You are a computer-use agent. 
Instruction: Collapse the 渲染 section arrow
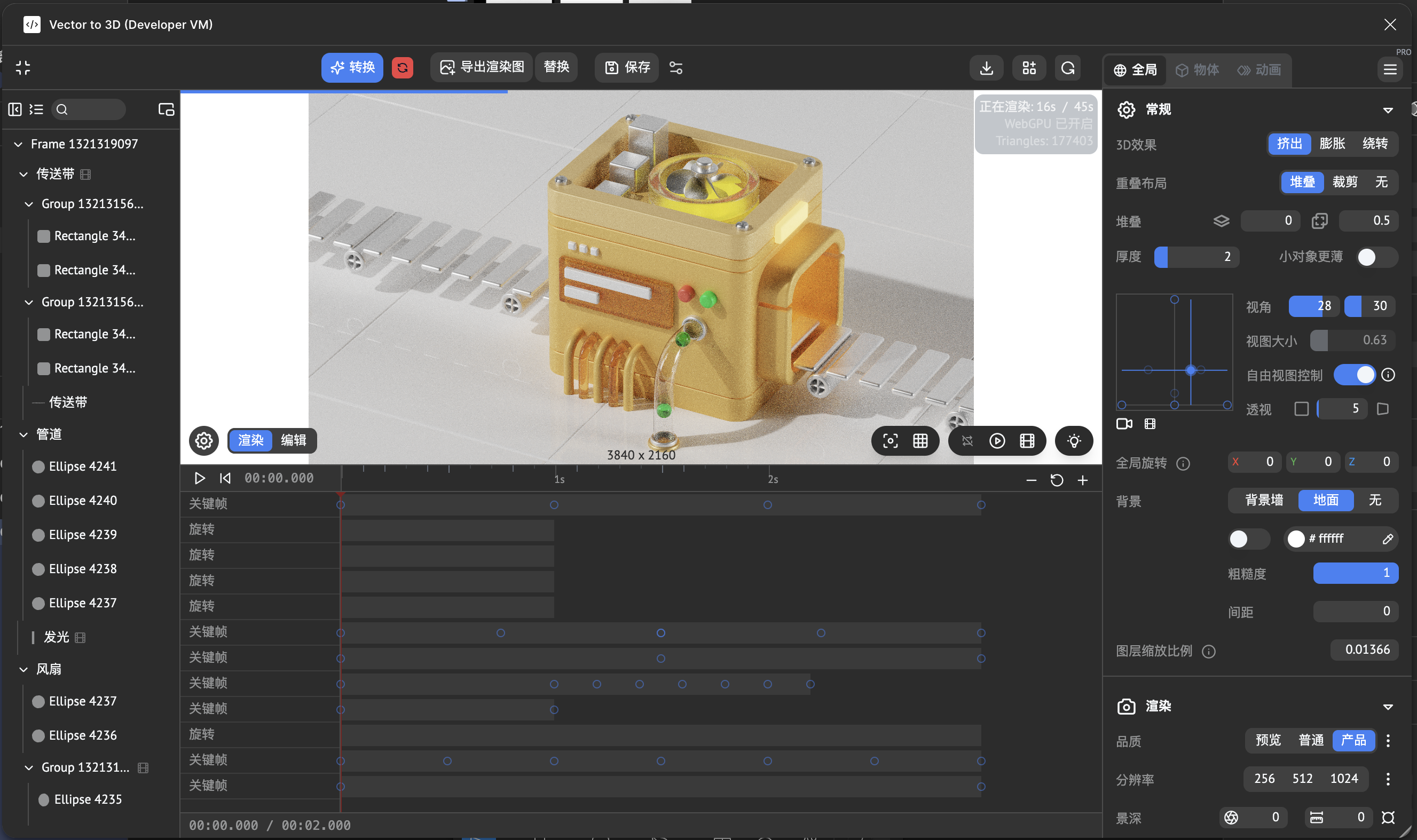[1388, 707]
